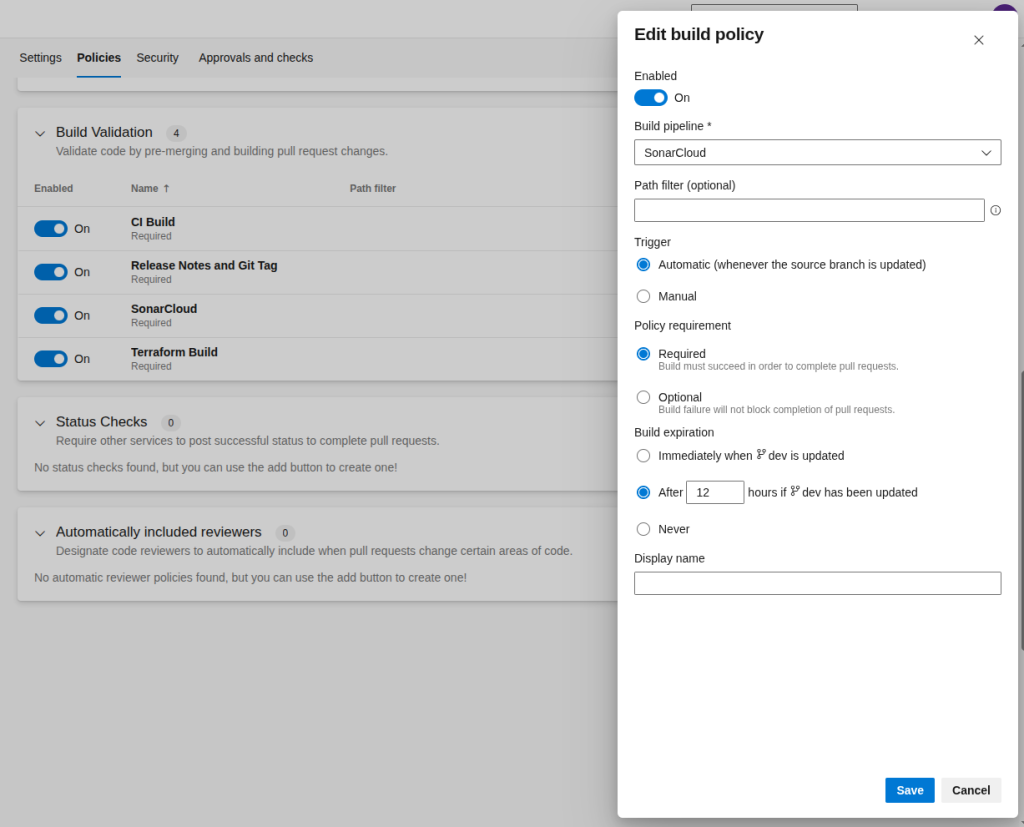Collapse the Build Validation section
Image resolution: width=1024 pixels, height=827 pixels.
[x=40, y=133]
